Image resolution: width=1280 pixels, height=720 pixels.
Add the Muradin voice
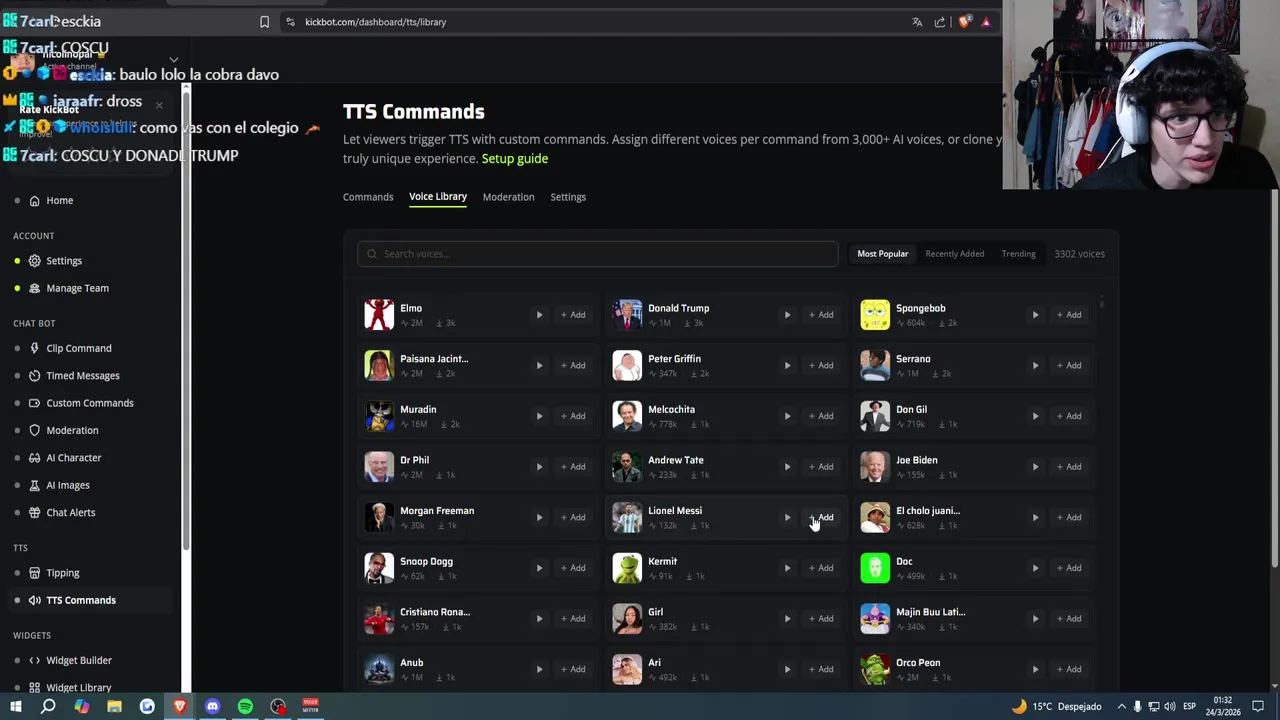pyautogui.click(x=573, y=416)
